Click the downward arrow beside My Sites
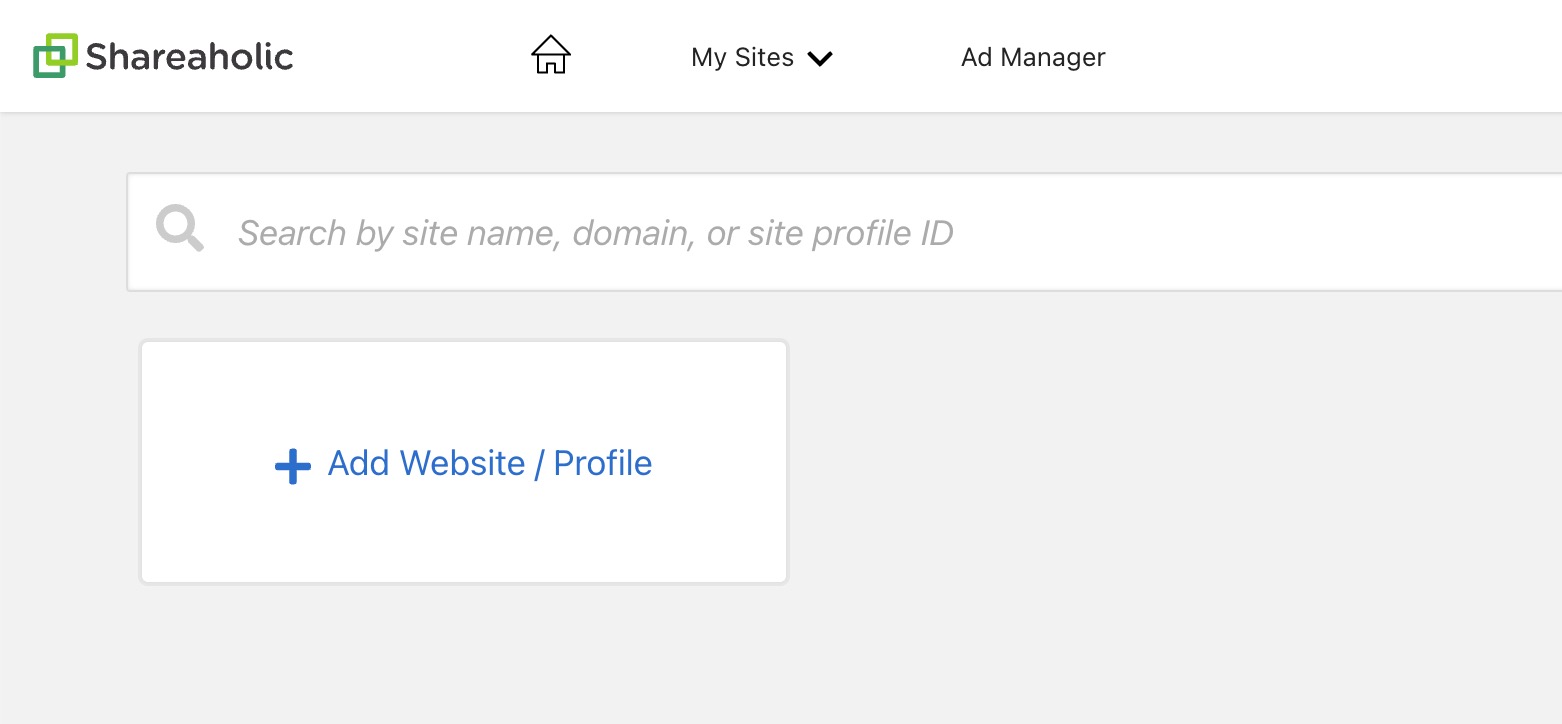 [x=820, y=59]
